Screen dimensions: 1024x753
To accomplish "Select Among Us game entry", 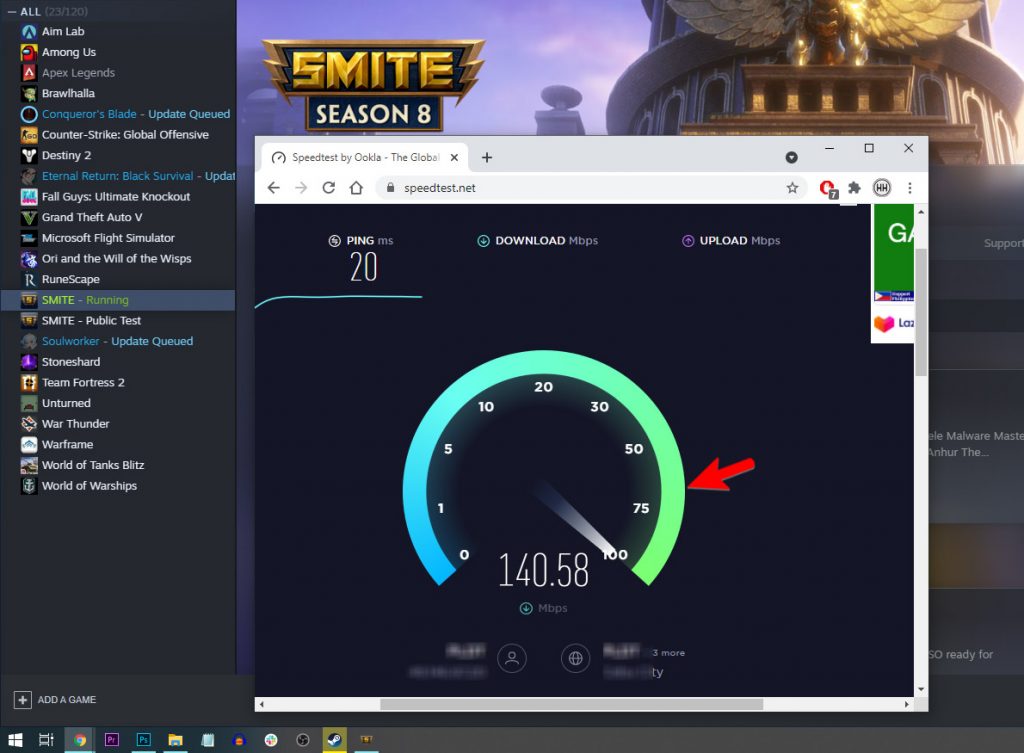I will click(69, 52).
